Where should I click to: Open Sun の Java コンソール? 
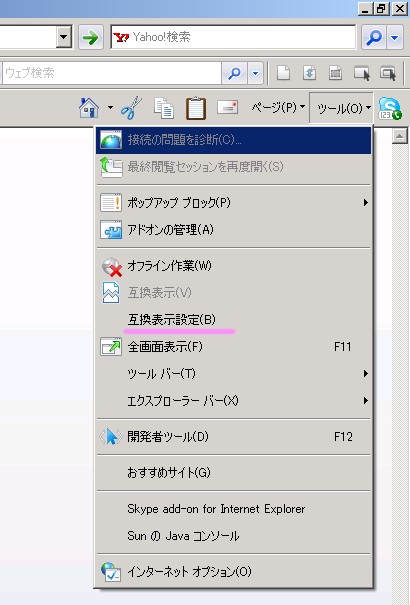233,536
